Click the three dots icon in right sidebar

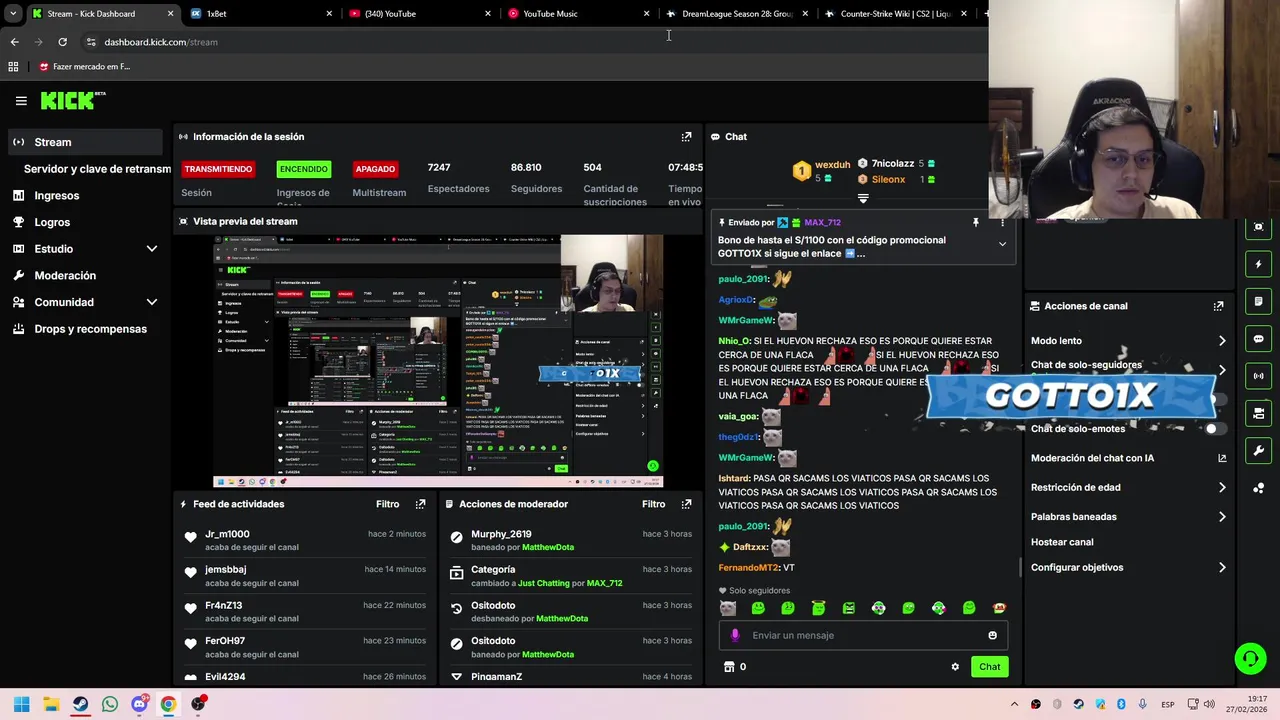point(1258,488)
